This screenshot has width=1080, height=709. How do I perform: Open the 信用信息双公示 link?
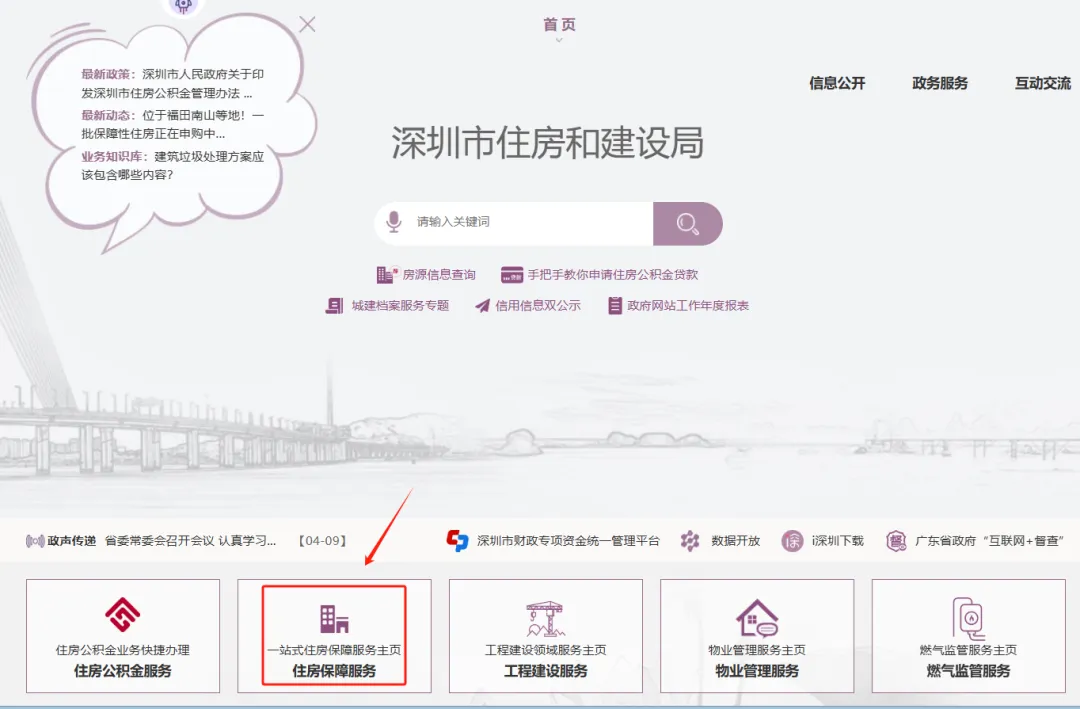click(x=538, y=306)
